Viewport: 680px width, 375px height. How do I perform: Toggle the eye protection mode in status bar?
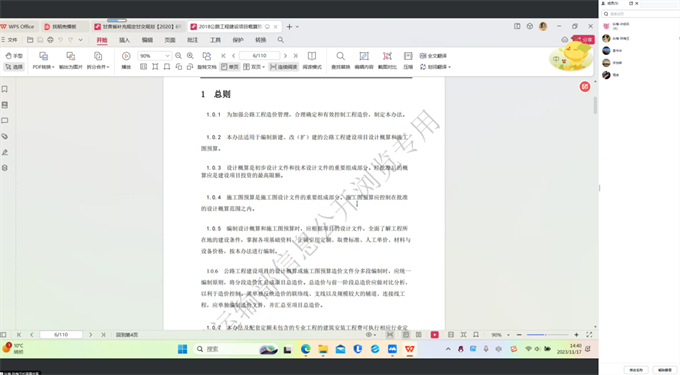pos(370,335)
